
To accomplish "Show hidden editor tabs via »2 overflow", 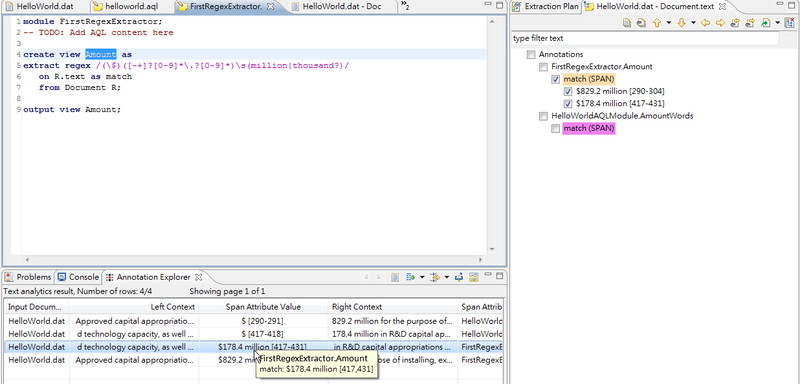I will 405,6.
